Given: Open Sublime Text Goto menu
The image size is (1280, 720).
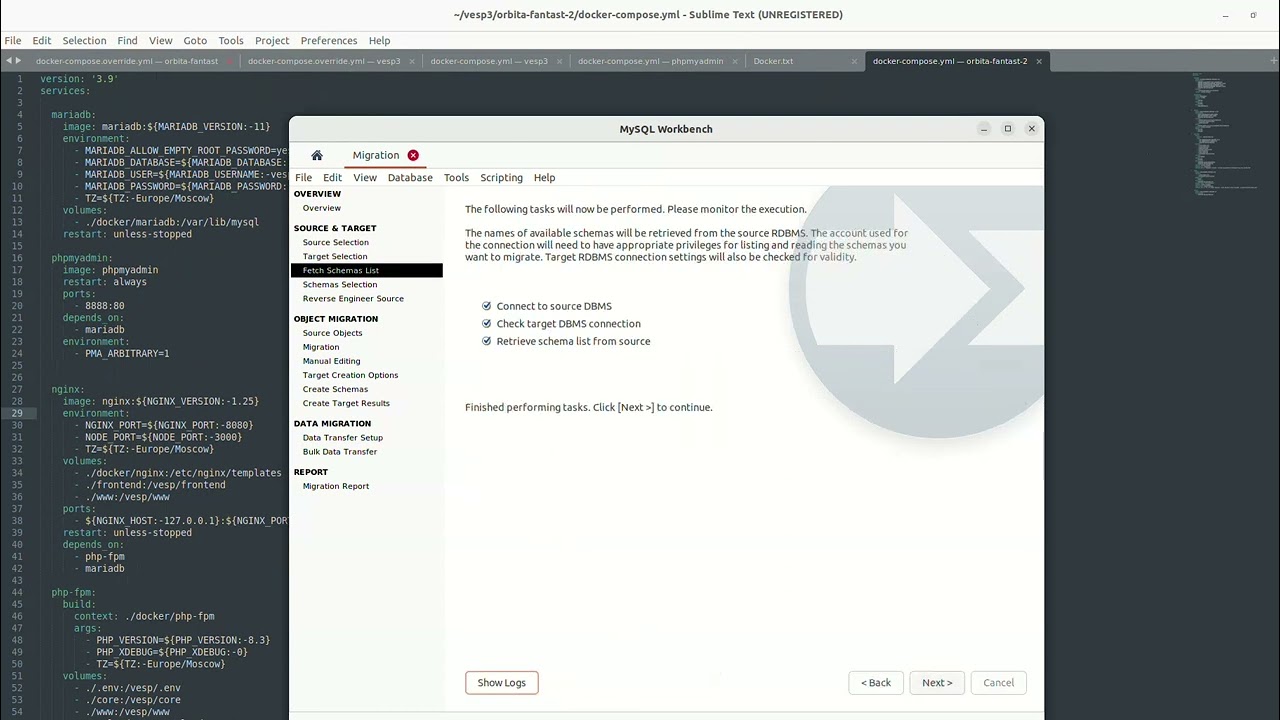Looking at the screenshot, I should (195, 41).
